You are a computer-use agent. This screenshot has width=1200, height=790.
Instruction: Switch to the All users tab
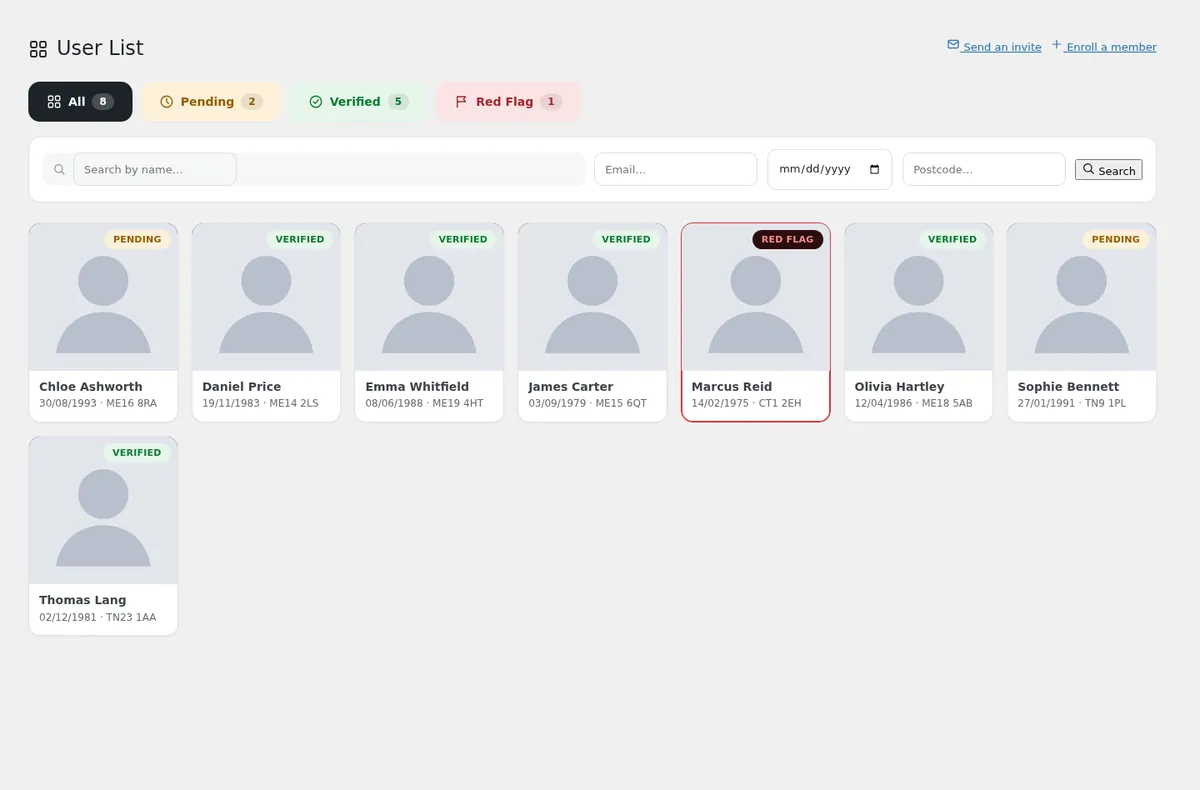point(80,102)
